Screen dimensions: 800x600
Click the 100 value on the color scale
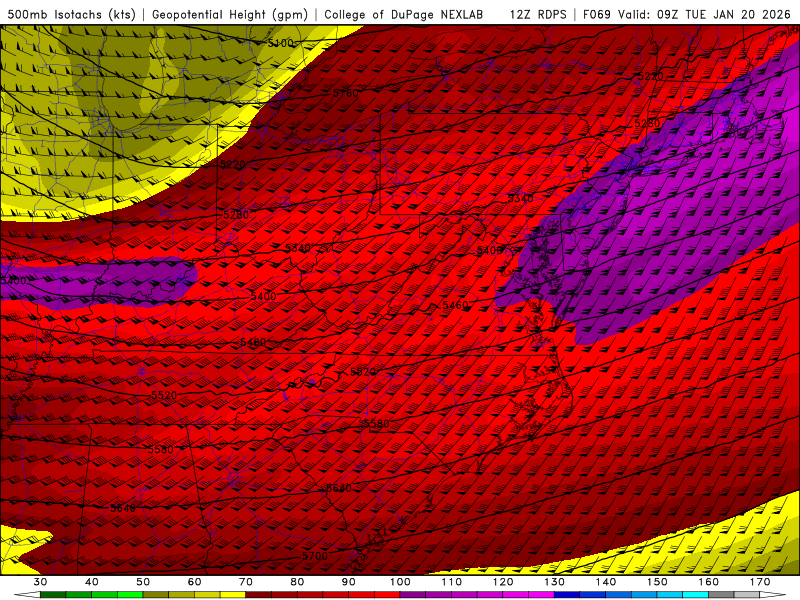pos(400,582)
